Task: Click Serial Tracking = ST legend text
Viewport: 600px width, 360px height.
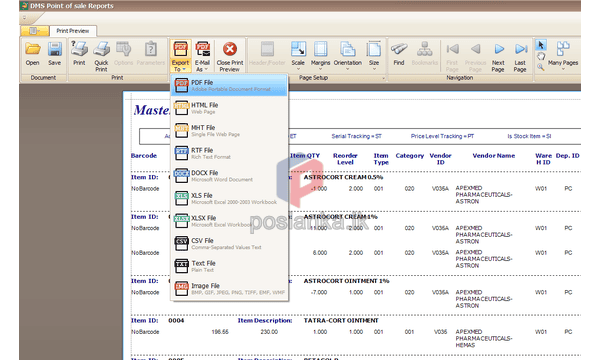Action: [x=357, y=136]
